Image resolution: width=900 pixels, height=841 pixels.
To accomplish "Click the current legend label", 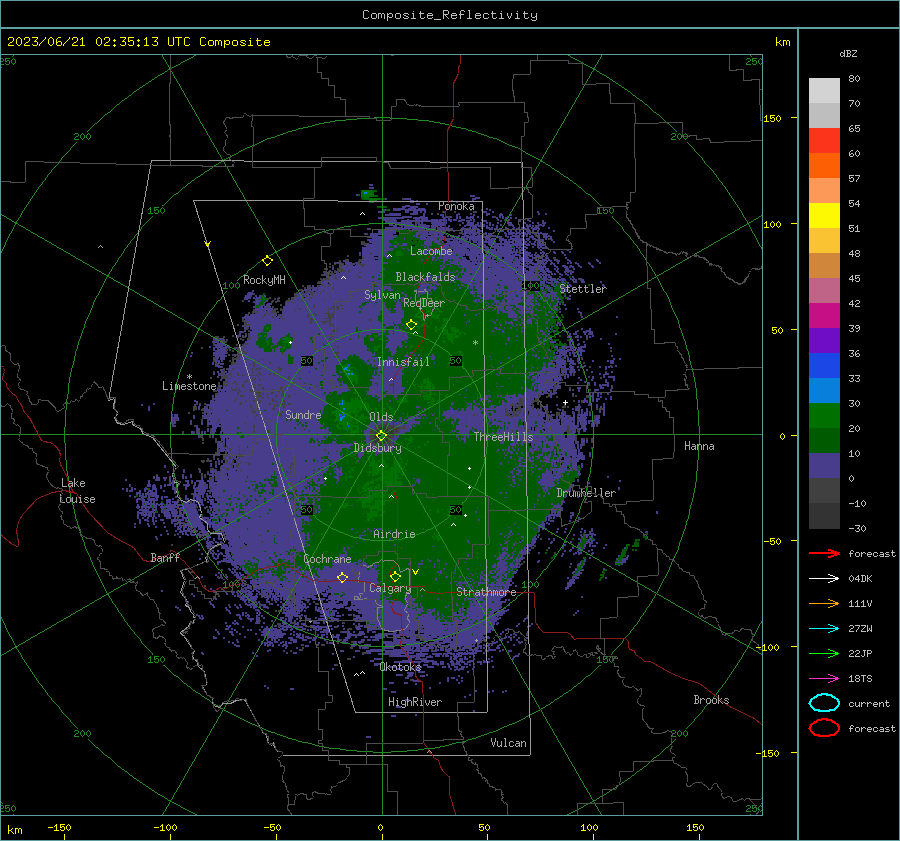I will point(869,703).
